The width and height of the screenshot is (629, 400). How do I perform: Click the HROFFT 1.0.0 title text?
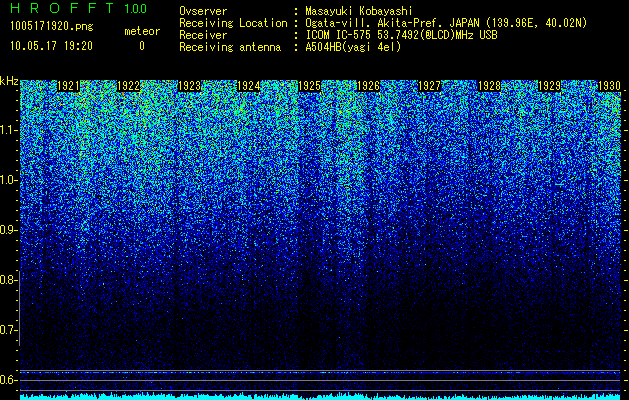[79, 8]
